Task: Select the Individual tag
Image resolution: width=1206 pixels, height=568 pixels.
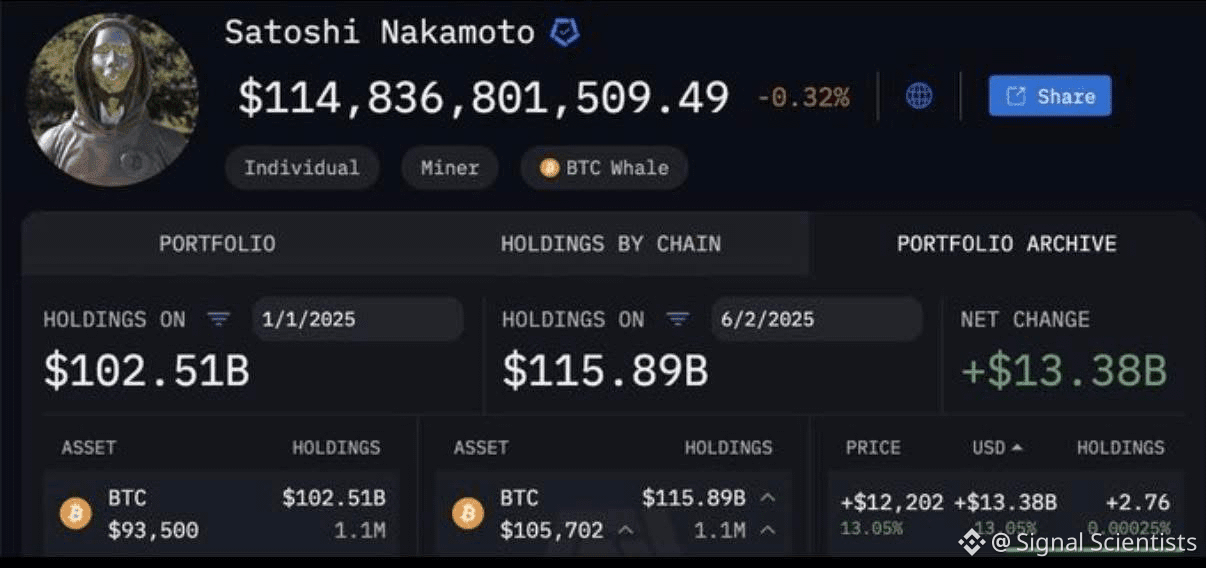Action: pyautogui.click(x=301, y=168)
